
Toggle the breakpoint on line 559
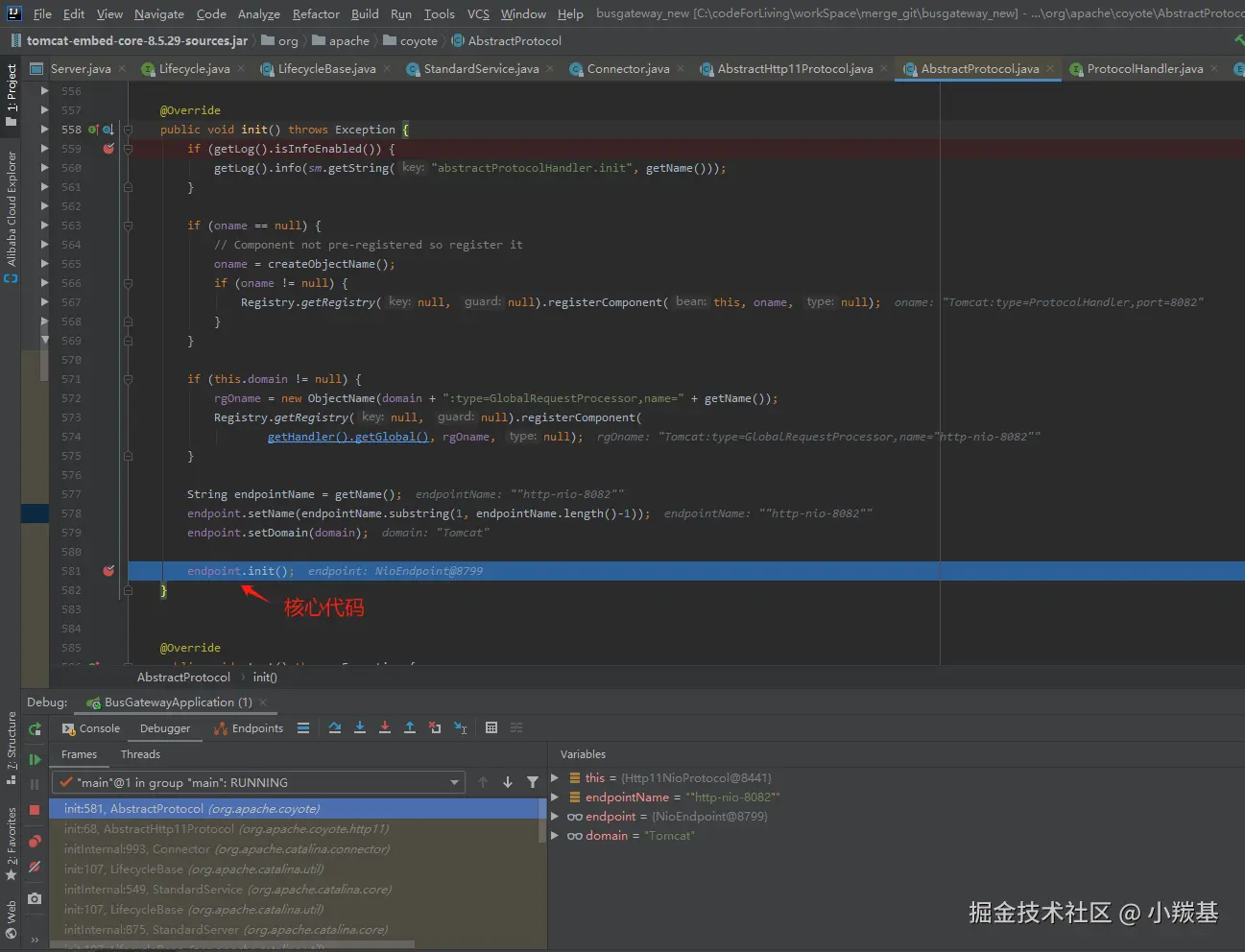[108, 149]
